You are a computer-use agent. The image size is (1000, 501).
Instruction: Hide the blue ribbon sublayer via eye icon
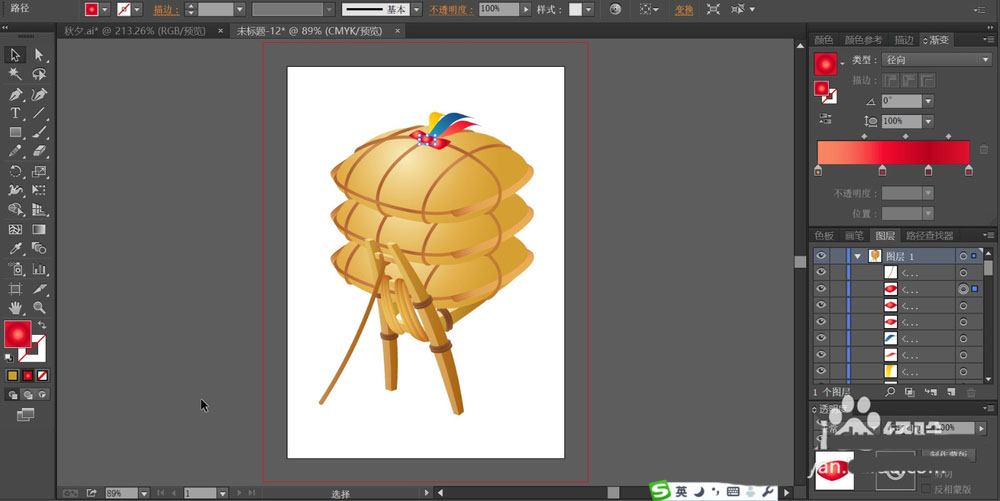tap(821, 338)
